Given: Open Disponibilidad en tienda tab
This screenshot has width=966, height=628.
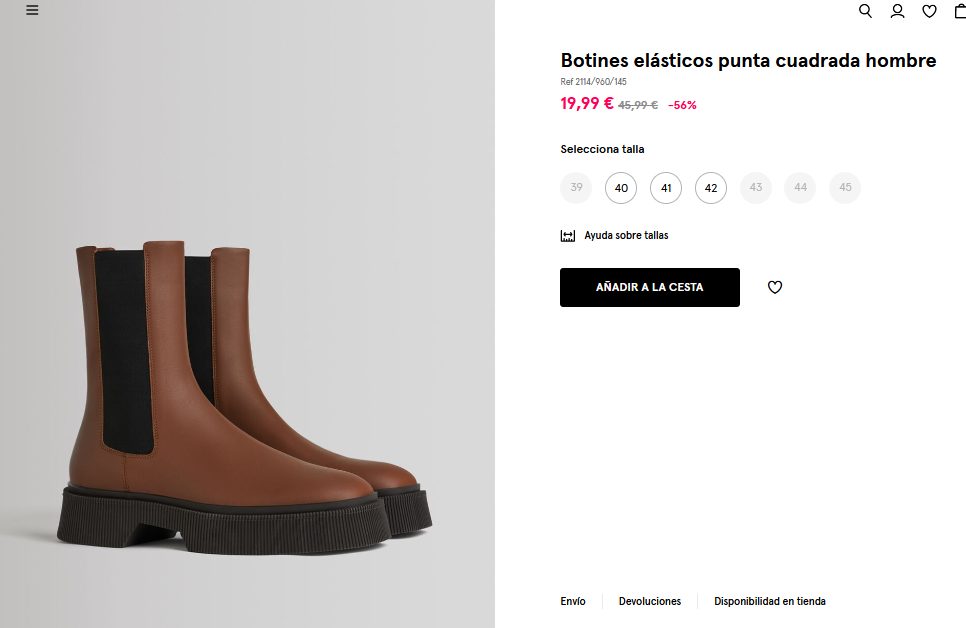Looking at the screenshot, I should coord(770,601).
